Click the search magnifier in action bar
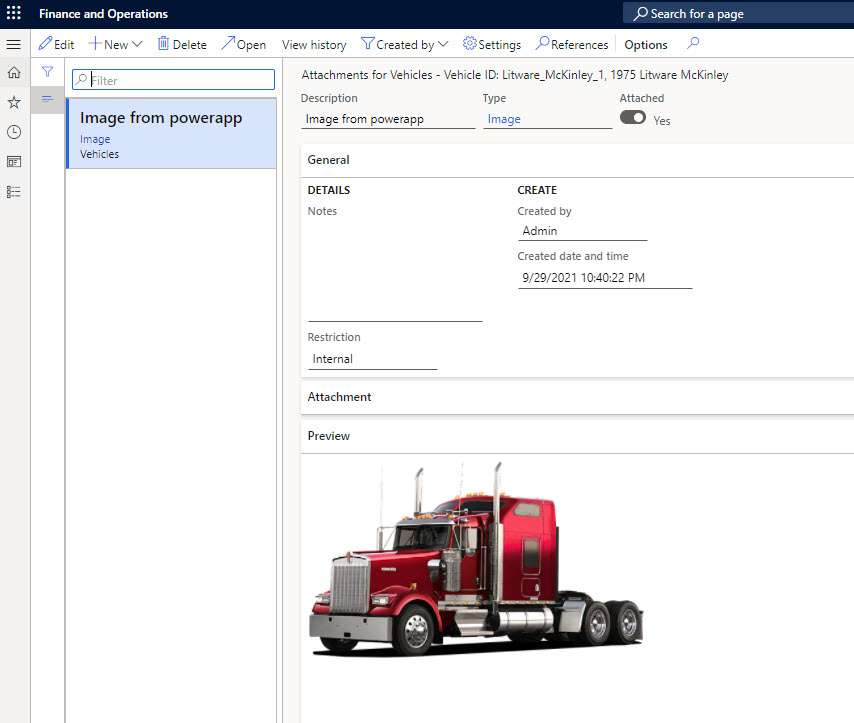The height and width of the screenshot is (723, 854). click(693, 44)
